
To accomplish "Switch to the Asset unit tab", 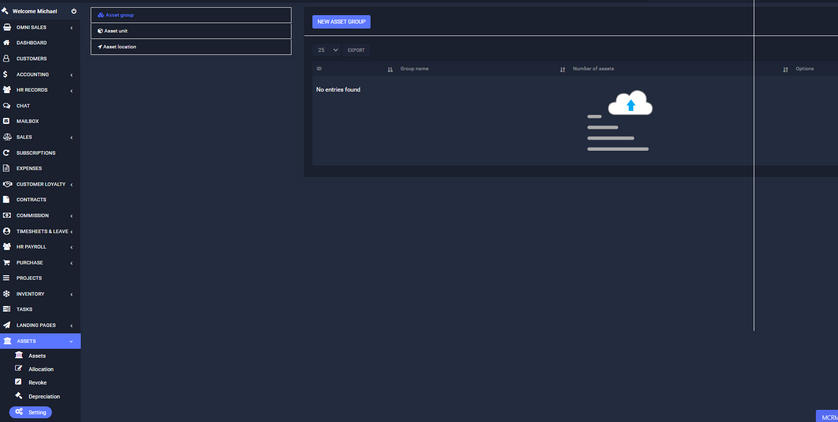I will coord(190,31).
